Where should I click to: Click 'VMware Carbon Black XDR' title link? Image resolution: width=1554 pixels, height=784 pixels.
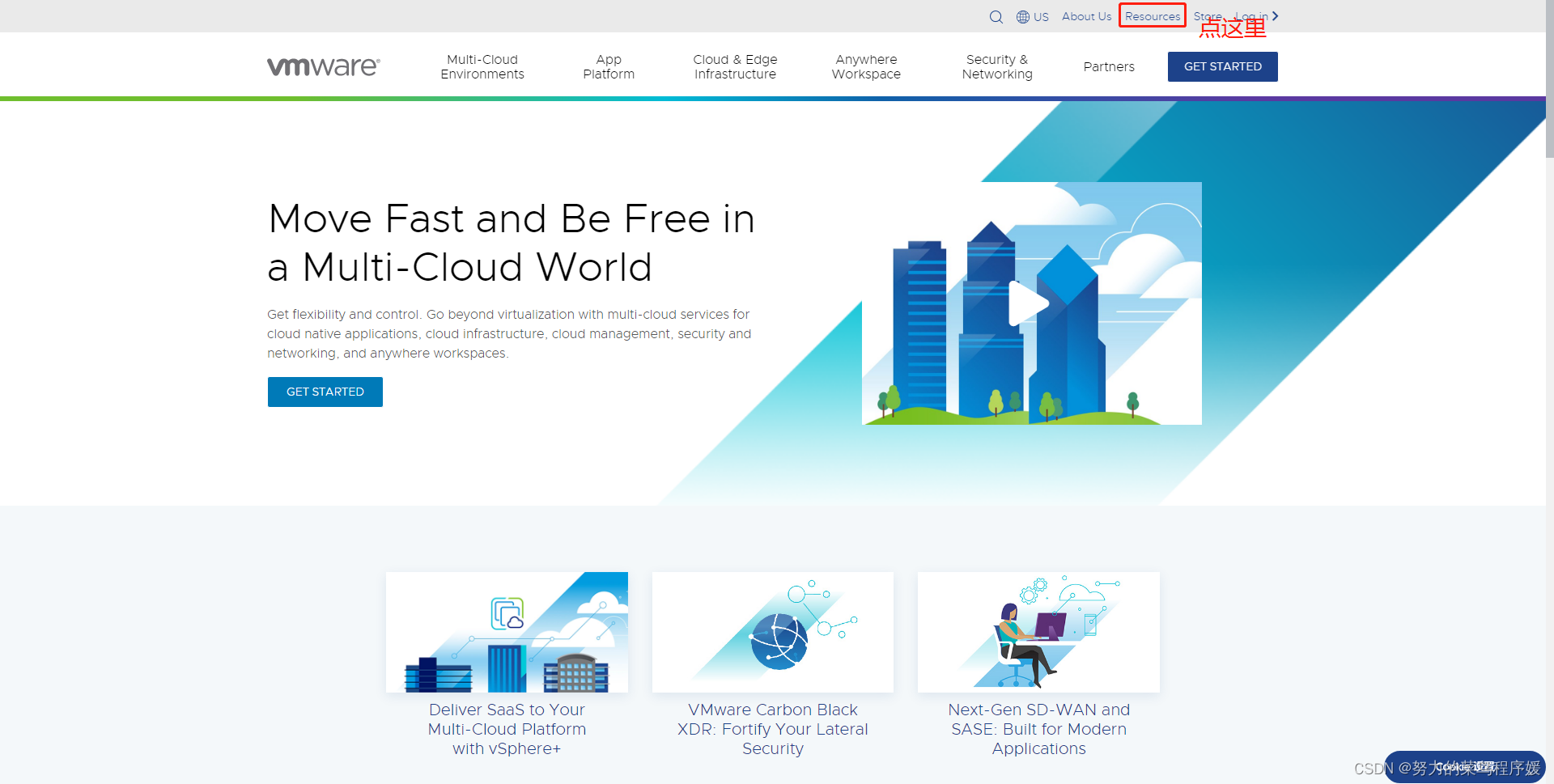click(773, 729)
